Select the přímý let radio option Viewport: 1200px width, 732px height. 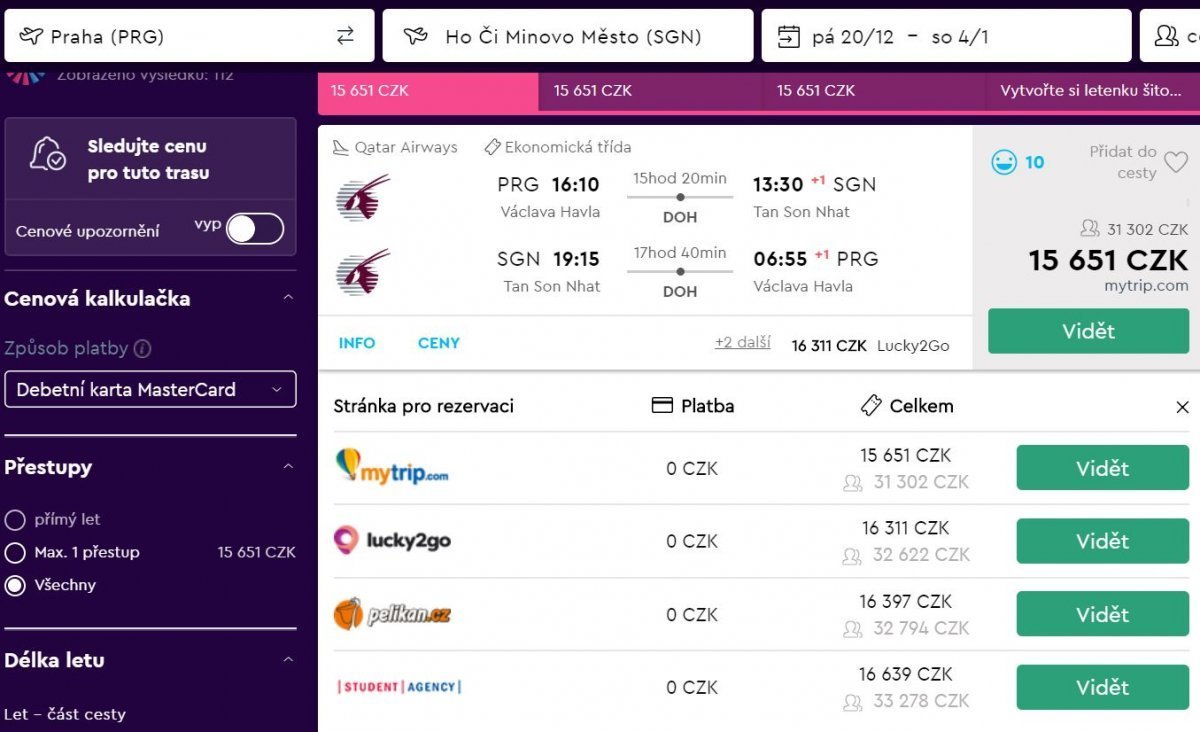coord(15,520)
